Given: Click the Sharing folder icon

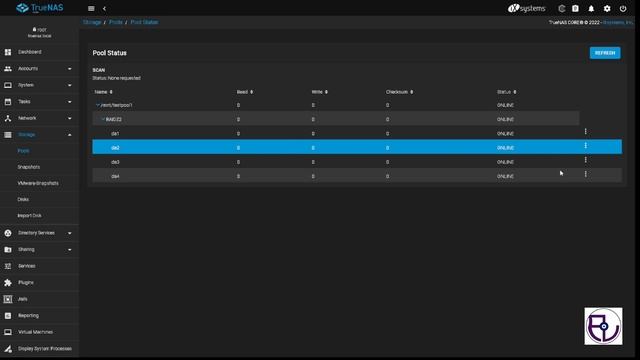Looking at the screenshot, I should [x=8, y=250].
